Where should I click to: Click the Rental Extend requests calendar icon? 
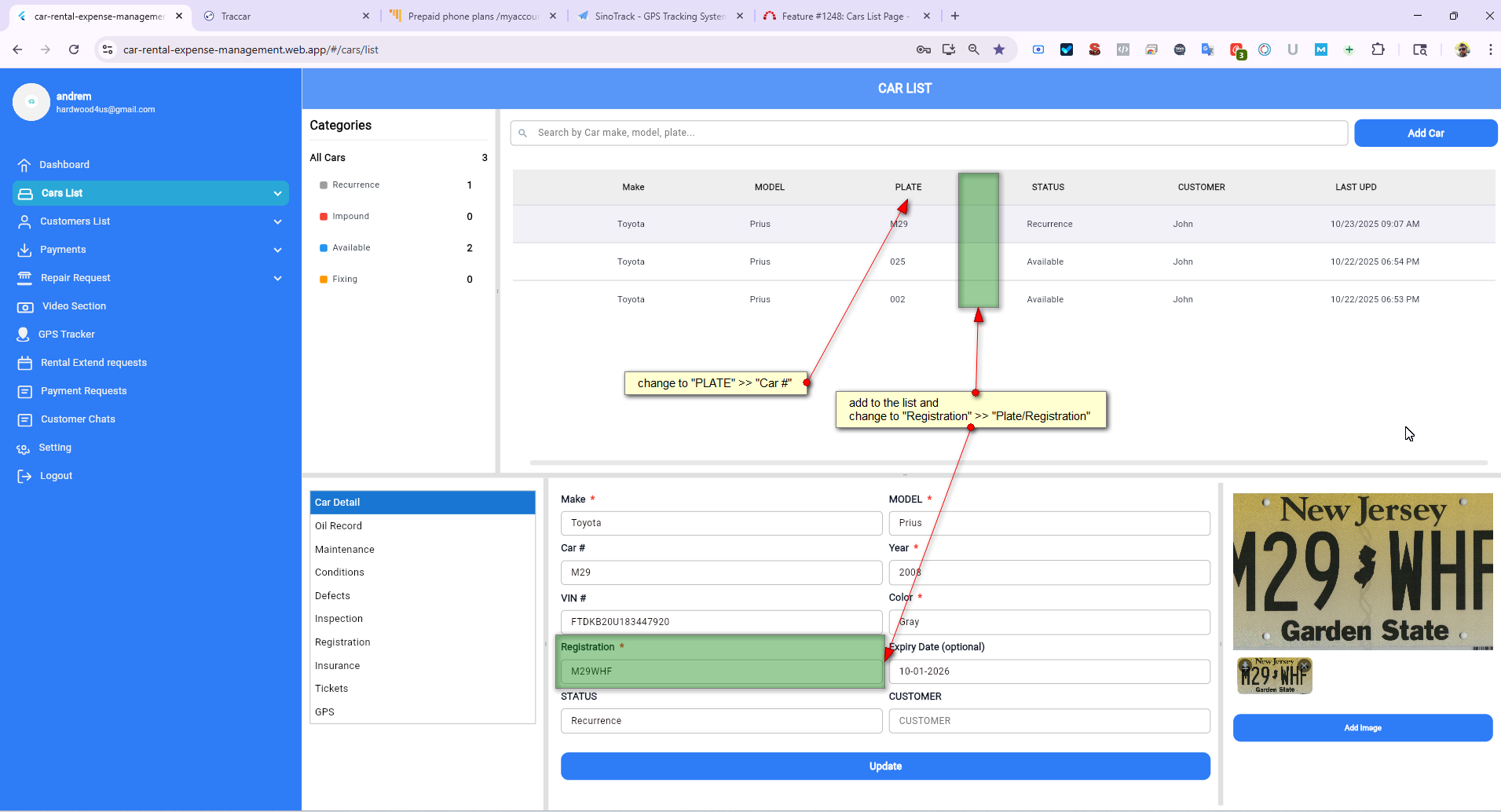pyautogui.click(x=25, y=363)
